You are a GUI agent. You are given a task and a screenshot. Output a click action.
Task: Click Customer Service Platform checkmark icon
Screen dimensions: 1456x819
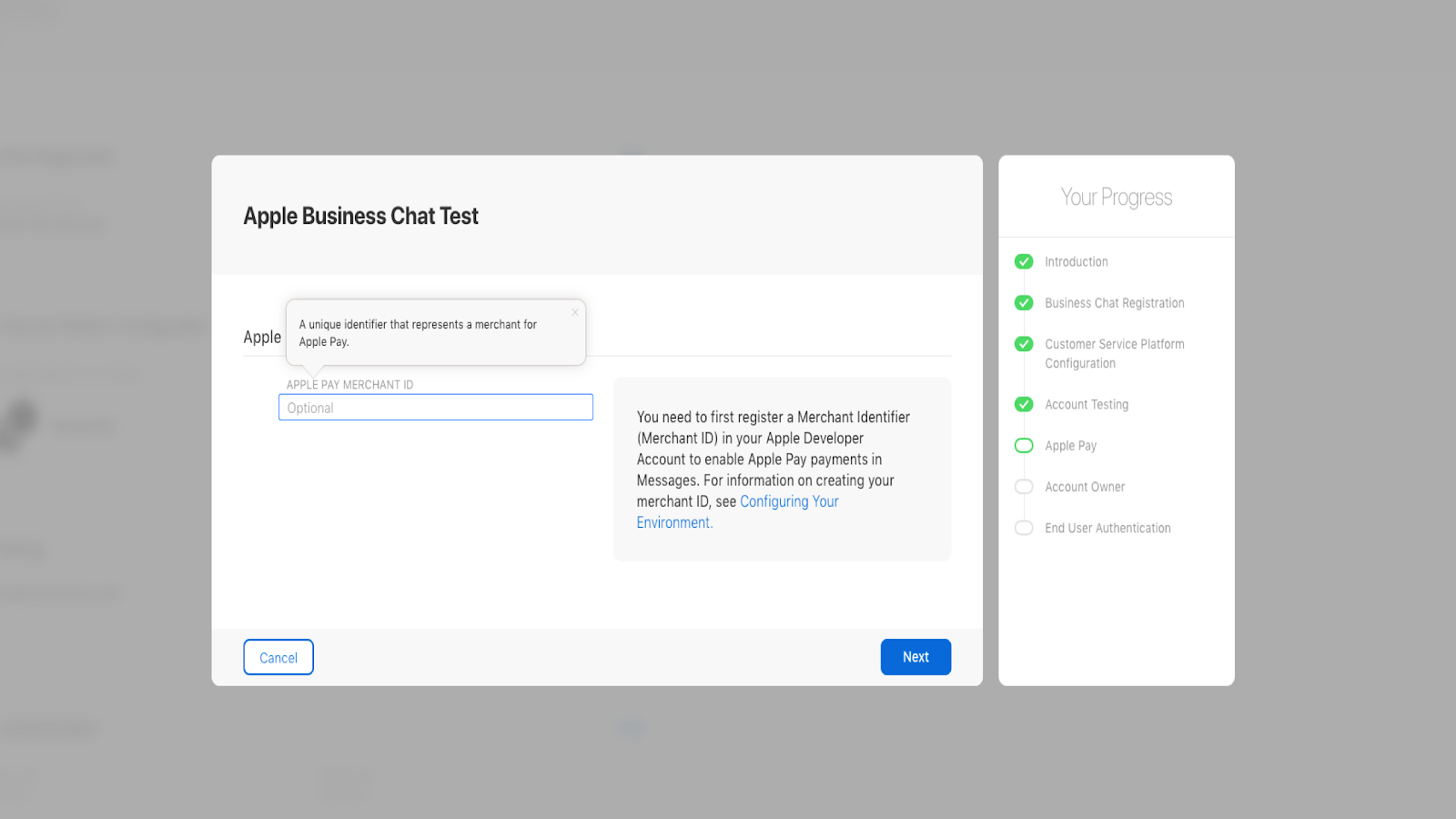pos(1024,344)
